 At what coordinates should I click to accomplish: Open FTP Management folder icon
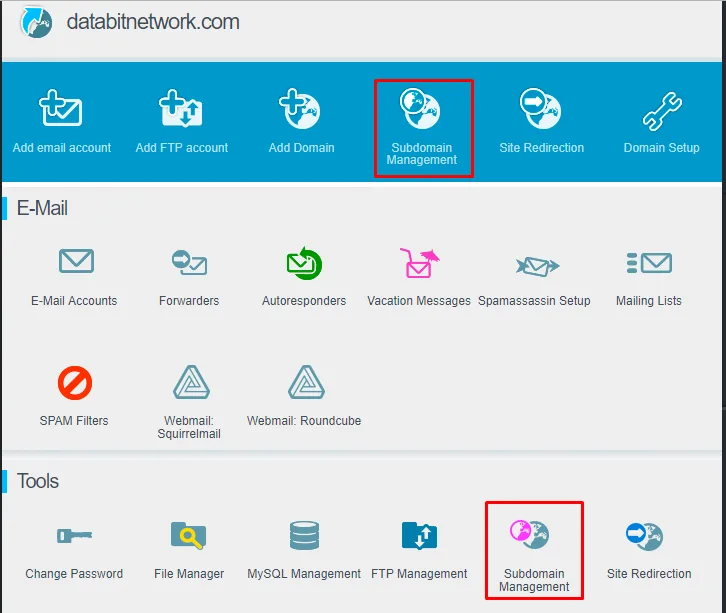tap(418, 536)
